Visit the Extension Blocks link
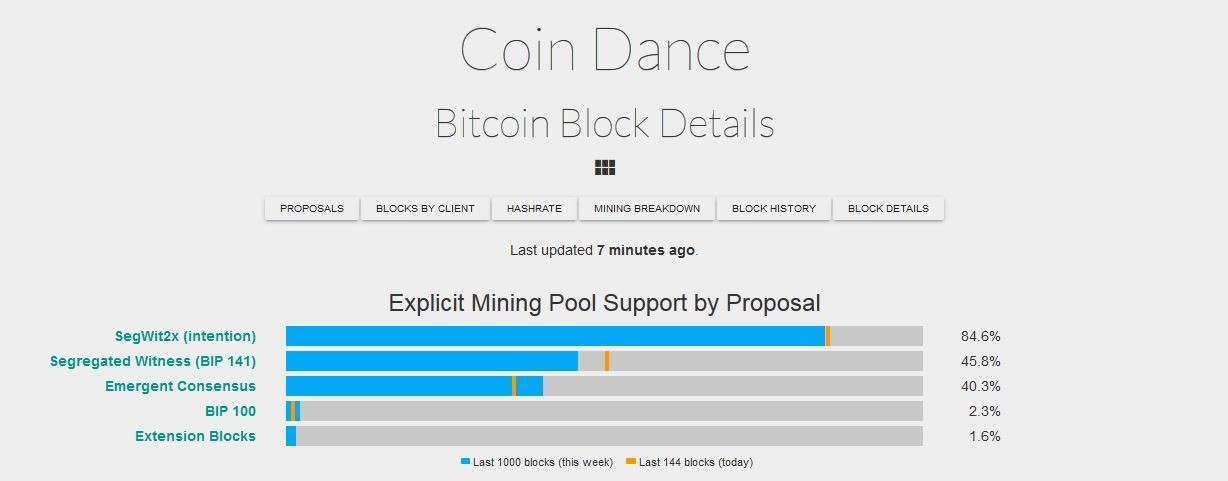The image size is (1228, 481). [x=195, y=436]
